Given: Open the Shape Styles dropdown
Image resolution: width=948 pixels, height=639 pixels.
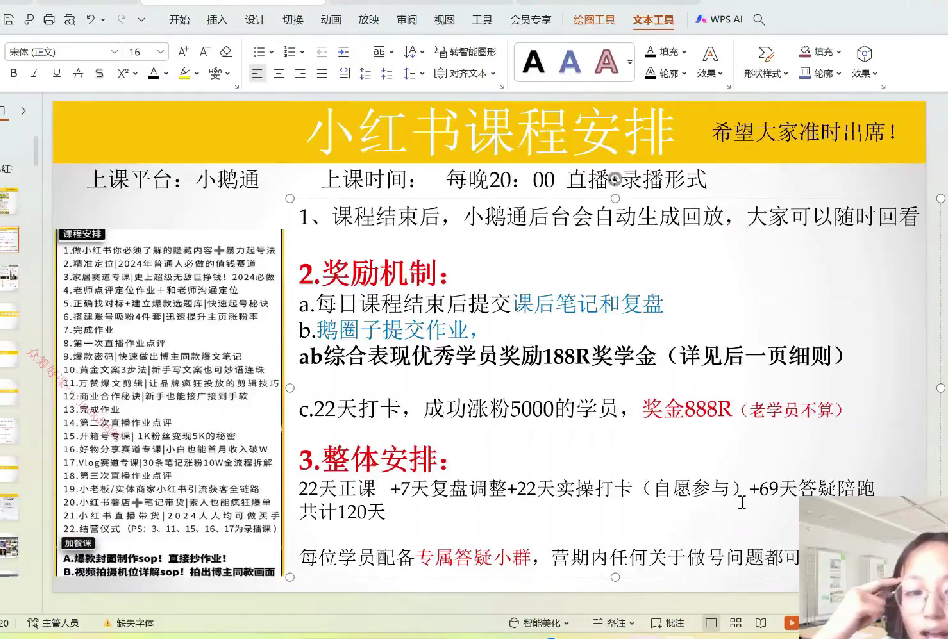Looking at the screenshot, I should [766, 73].
